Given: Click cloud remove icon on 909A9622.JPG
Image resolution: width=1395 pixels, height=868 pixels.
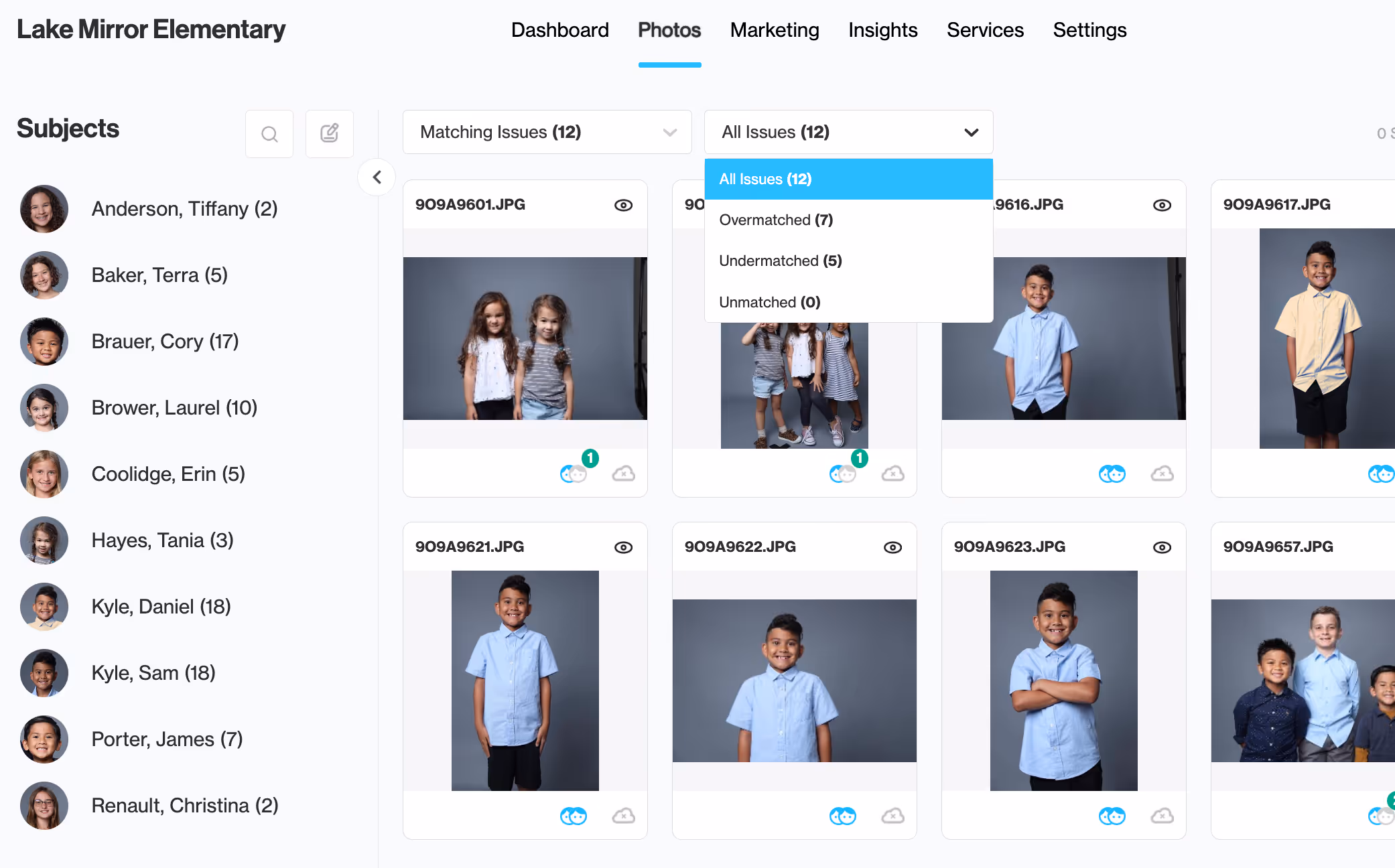Looking at the screenshot, I should [892, 816].
